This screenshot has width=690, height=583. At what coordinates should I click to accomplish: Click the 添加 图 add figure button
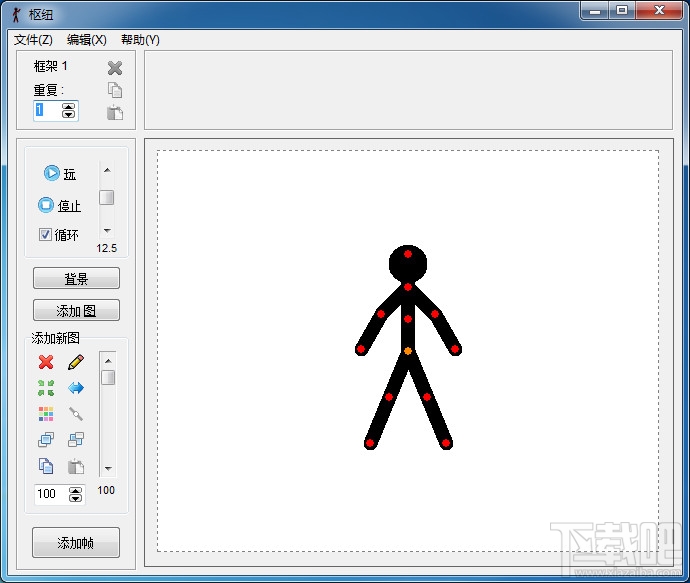tap(76, 310)
